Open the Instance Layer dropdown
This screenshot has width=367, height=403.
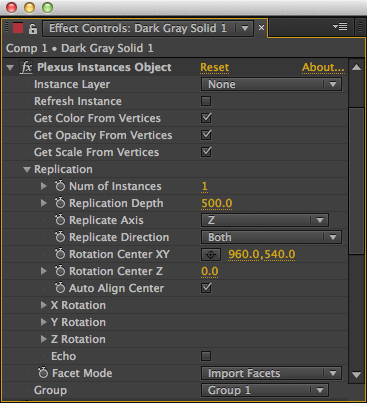[x=271, y=84]
